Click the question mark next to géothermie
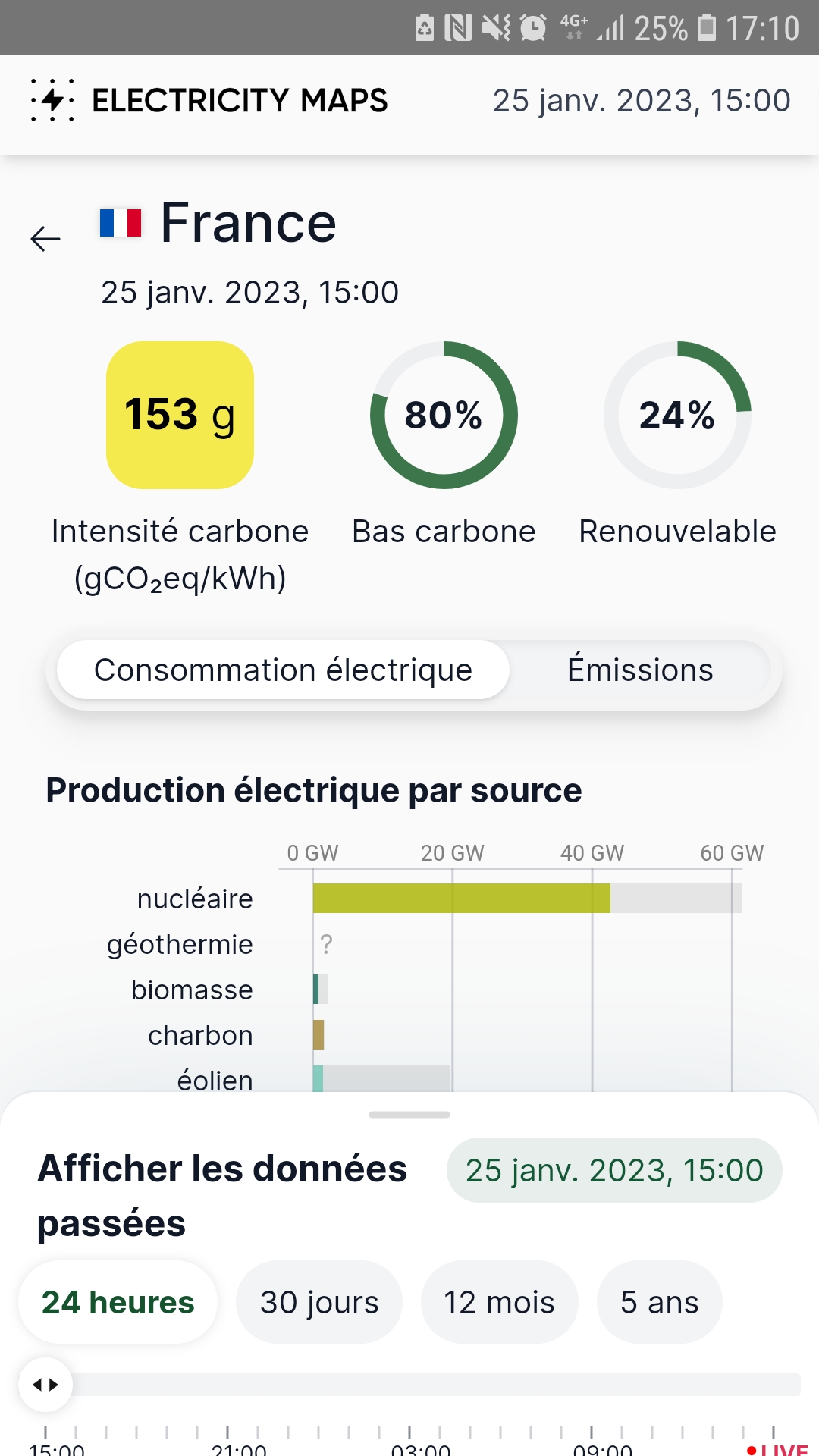The image size is (819, 1456). 326,944
